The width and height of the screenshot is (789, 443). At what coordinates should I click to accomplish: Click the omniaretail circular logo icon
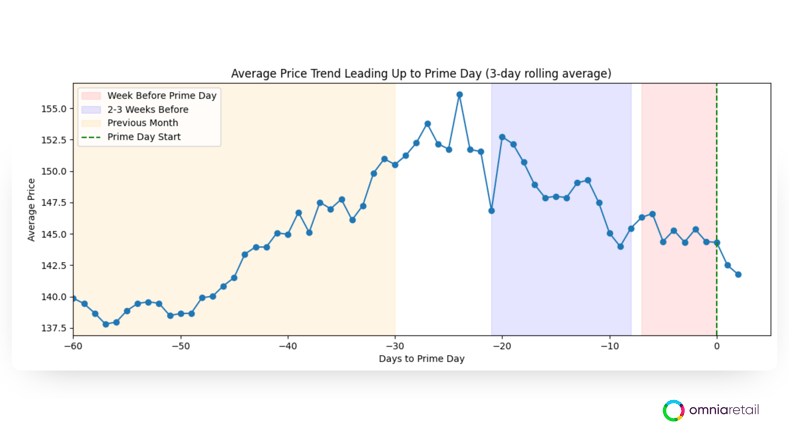[x=674, y=410]
